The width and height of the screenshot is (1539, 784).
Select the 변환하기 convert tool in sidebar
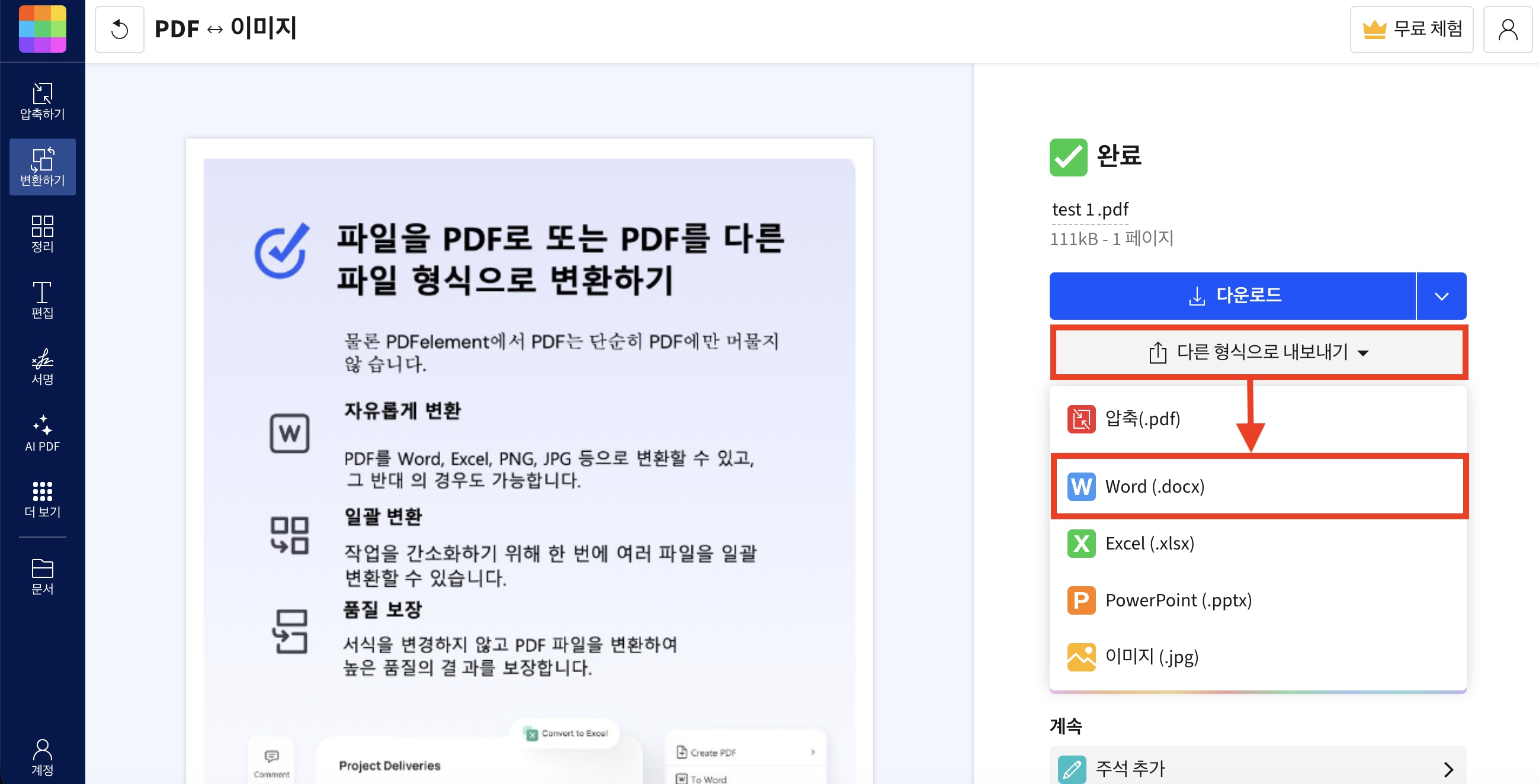click(x=43, y=166)
